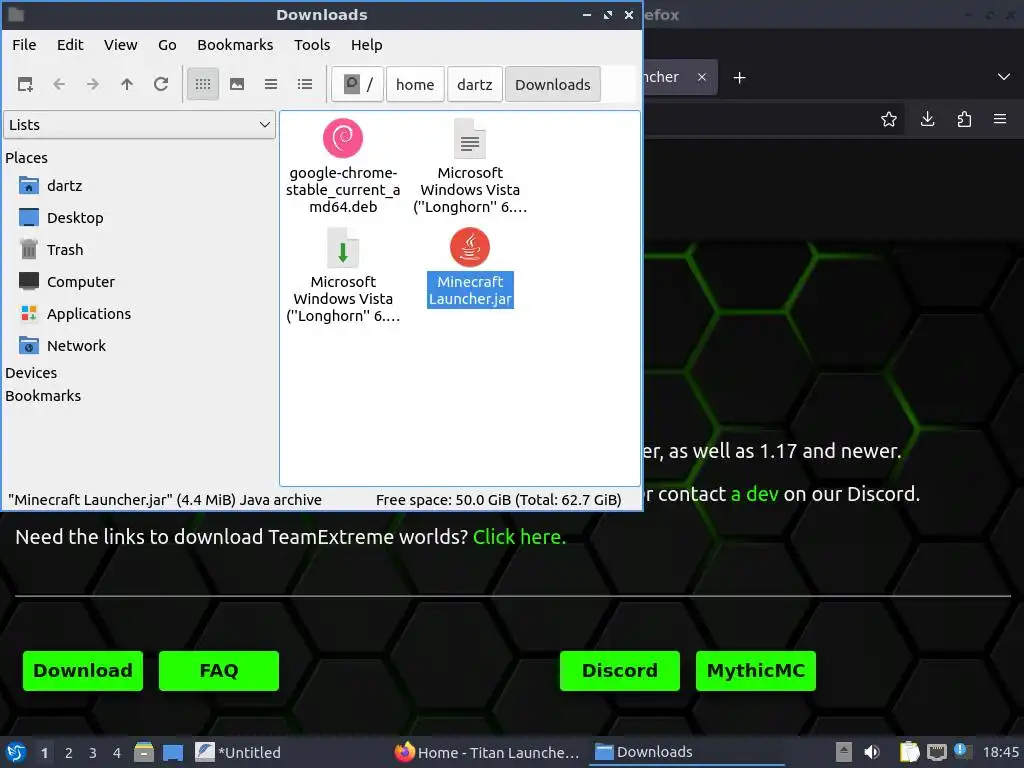
Task: Open the File menu
Action: point(24,45)
